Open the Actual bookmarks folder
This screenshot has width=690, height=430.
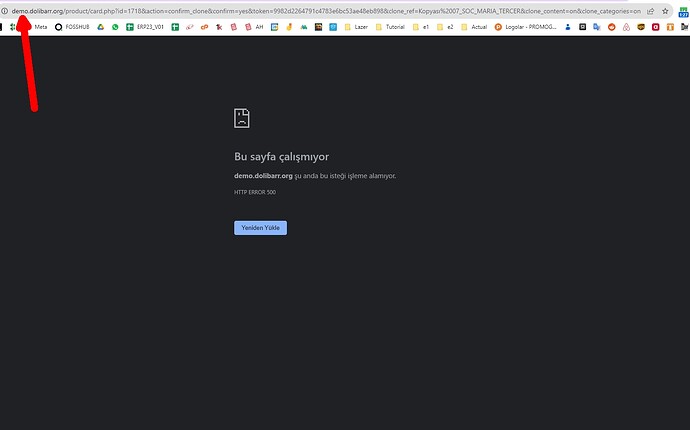click(x=474, y=27)
